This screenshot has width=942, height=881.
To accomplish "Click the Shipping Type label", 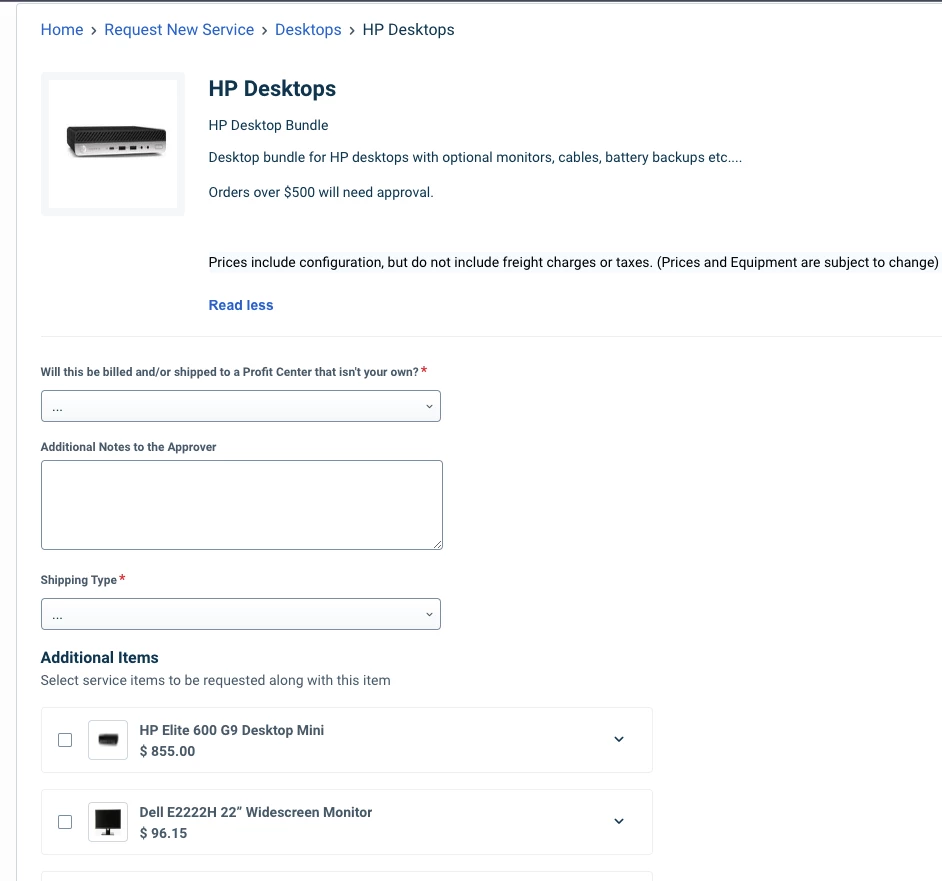I will pos(79,580).
